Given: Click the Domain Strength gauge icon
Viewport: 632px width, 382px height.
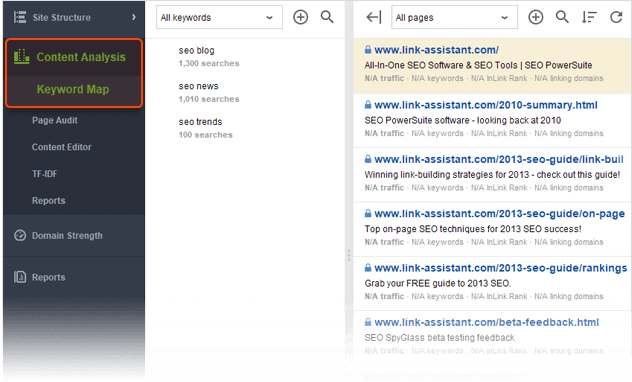Looking at the screenshot, I should (20, 235).
